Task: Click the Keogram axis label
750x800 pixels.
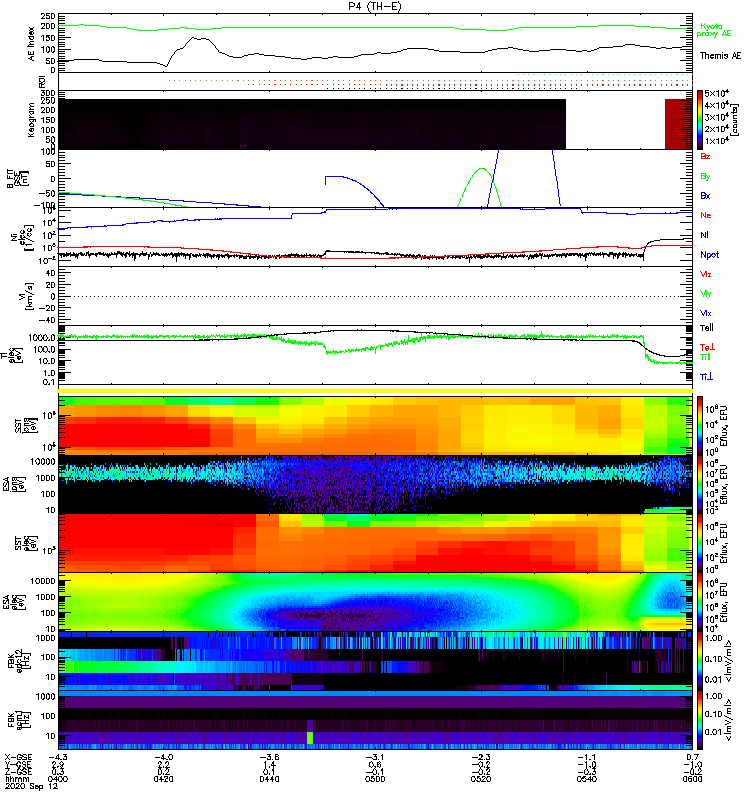Action: pyautogui.click(x=31, y=119)
